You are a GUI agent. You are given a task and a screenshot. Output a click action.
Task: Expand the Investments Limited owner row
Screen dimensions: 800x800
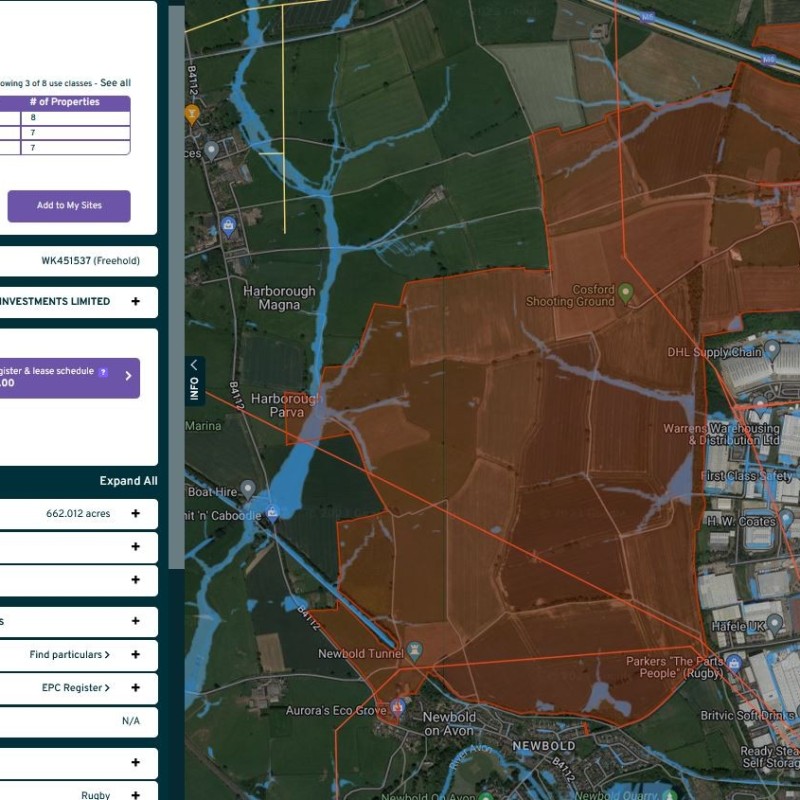[x=135, y=301]
